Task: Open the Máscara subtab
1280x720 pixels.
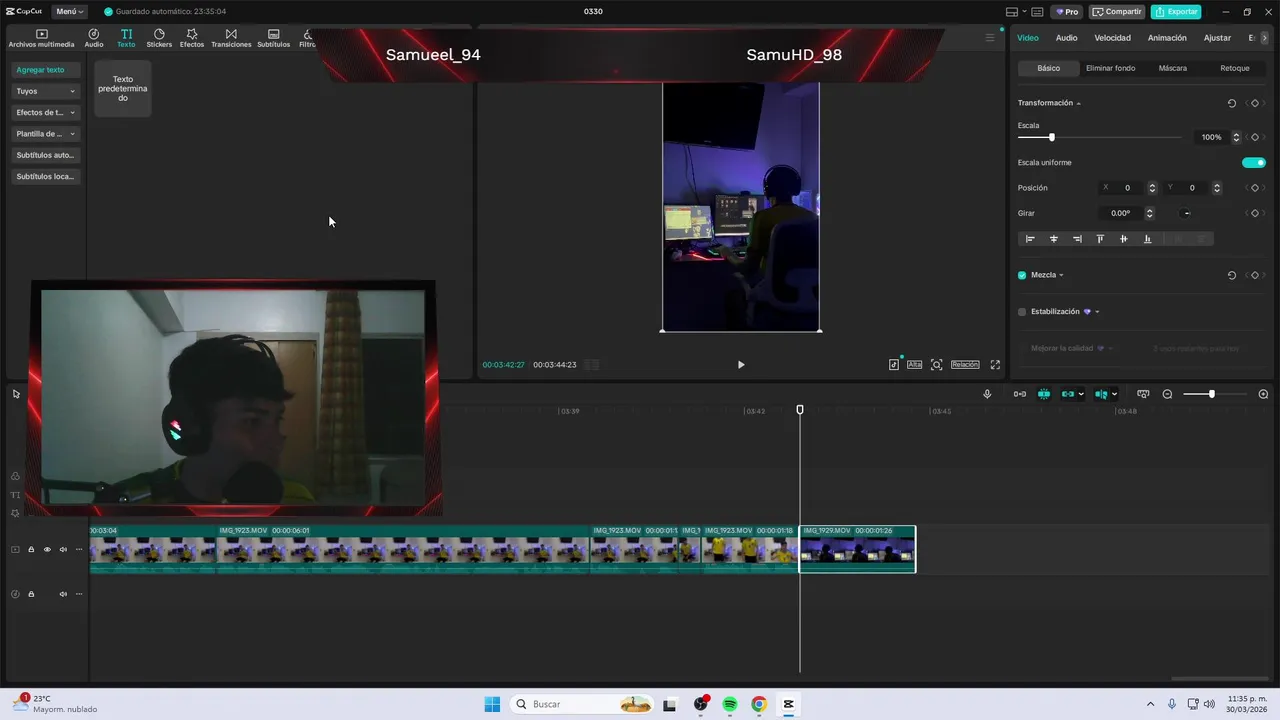Action: pyautogui.click(x=1172, y=68)
